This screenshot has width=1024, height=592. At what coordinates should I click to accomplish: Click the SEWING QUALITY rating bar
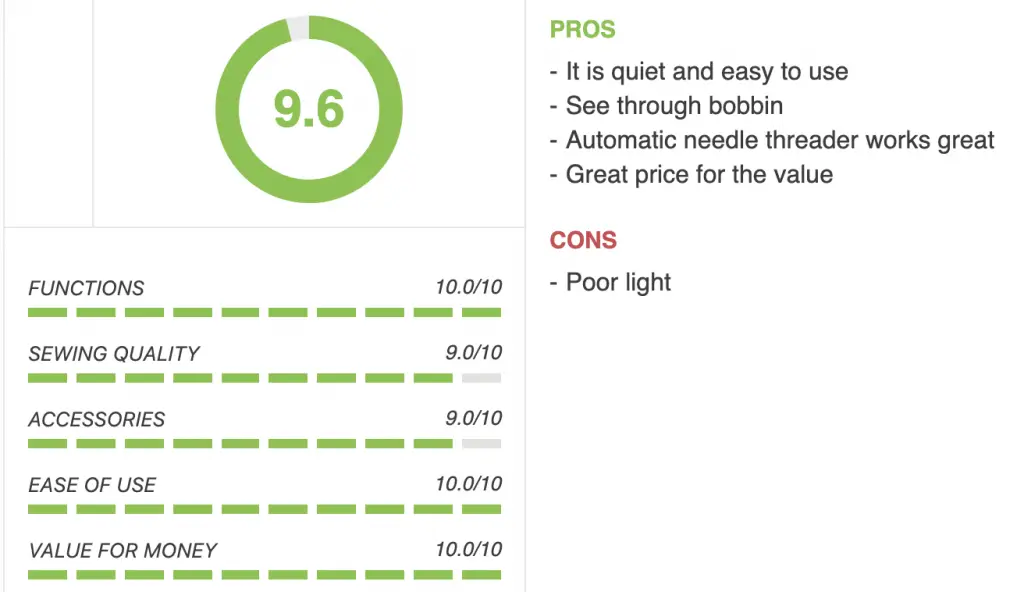click(x=264, y=378)
